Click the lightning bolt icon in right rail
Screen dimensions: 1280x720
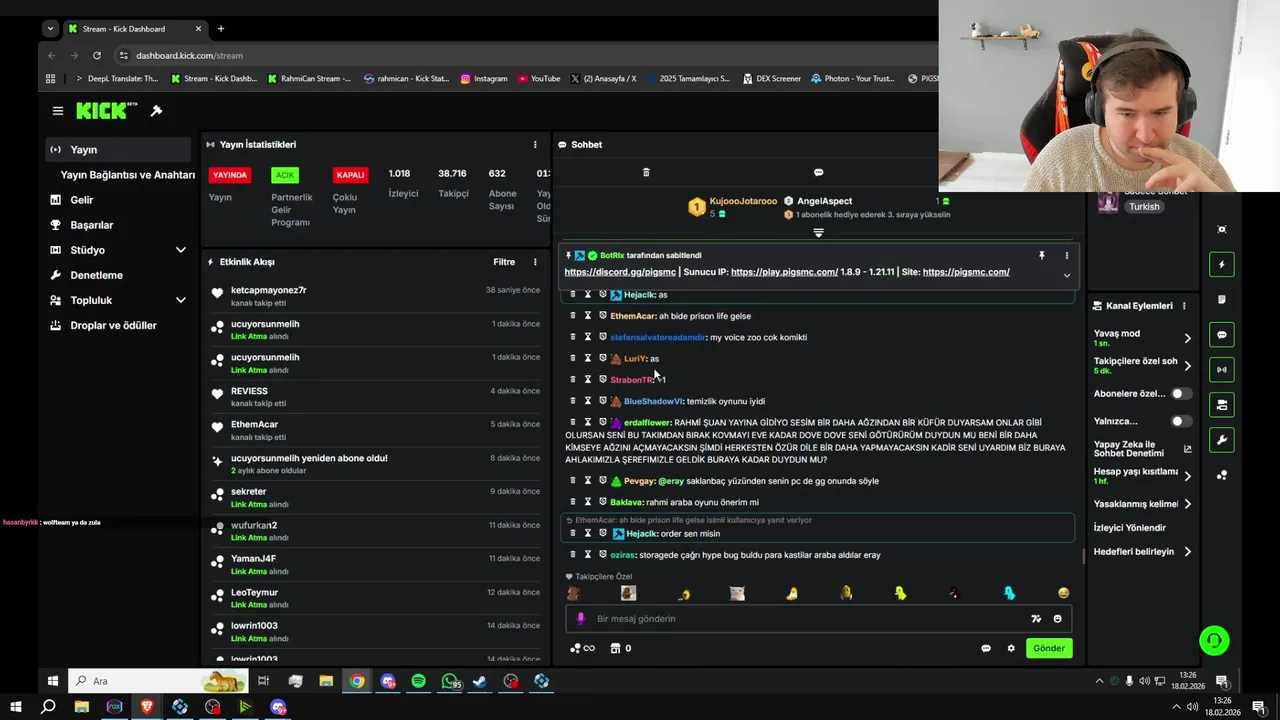point(1221,264)
